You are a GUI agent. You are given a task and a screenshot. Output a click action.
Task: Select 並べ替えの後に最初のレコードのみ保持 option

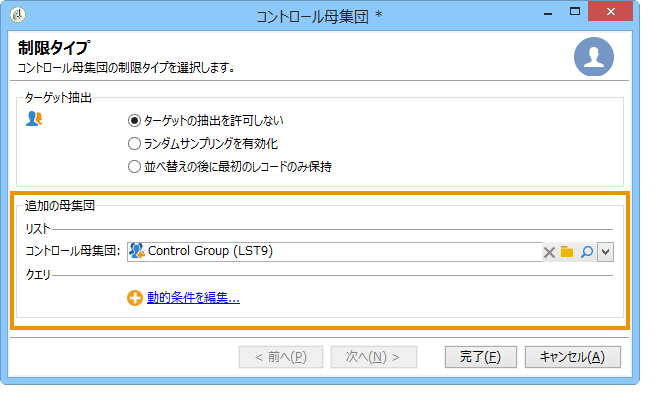[x=134, y=167]
